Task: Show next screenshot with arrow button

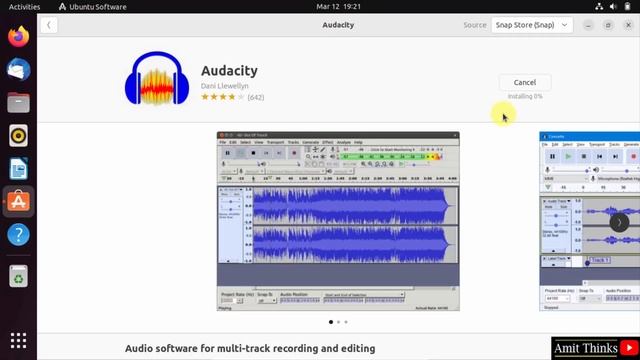Action: pos(619,222)
